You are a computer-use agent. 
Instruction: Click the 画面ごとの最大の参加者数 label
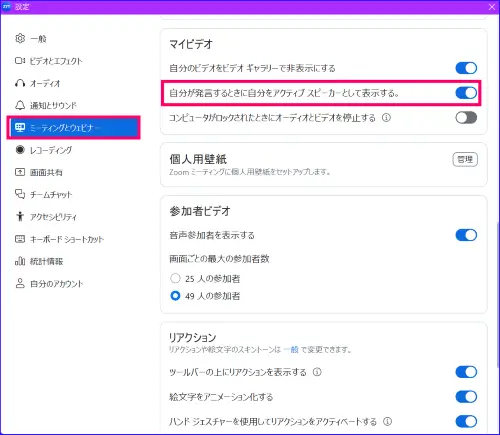pyautogui.click(x=219, y=259)
